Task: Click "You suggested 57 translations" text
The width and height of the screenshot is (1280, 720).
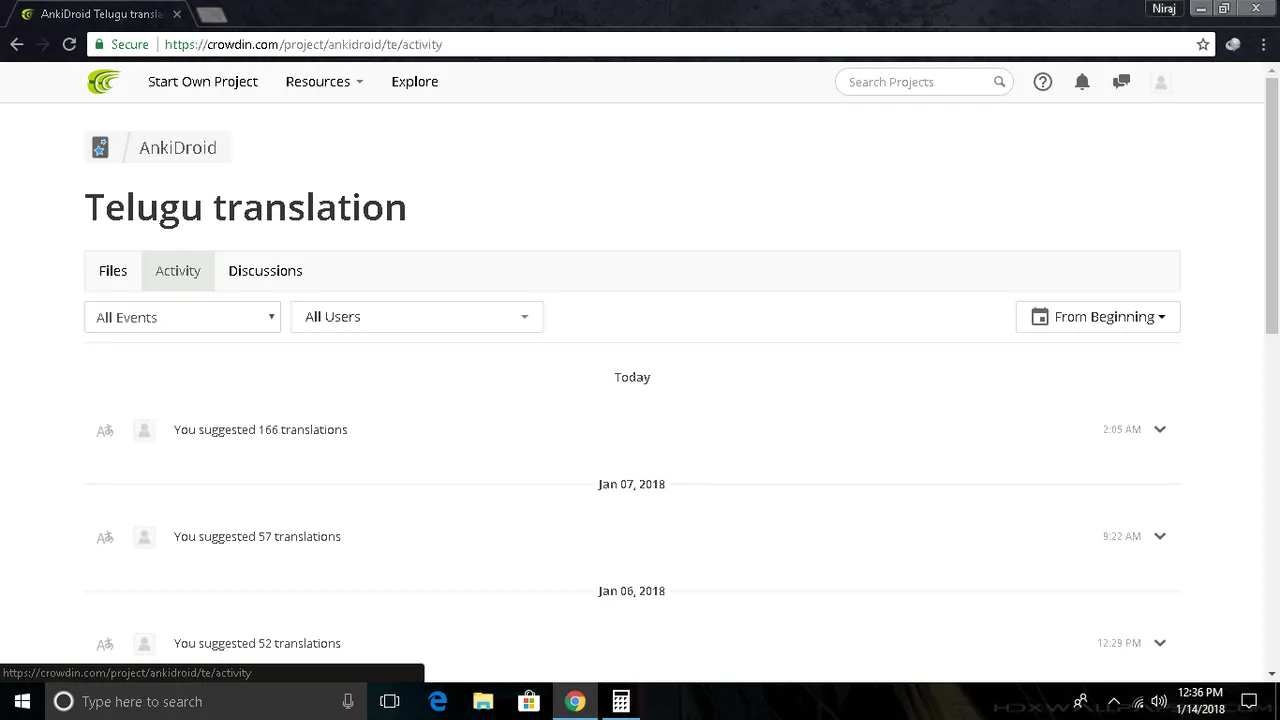Action: point(257,537)
